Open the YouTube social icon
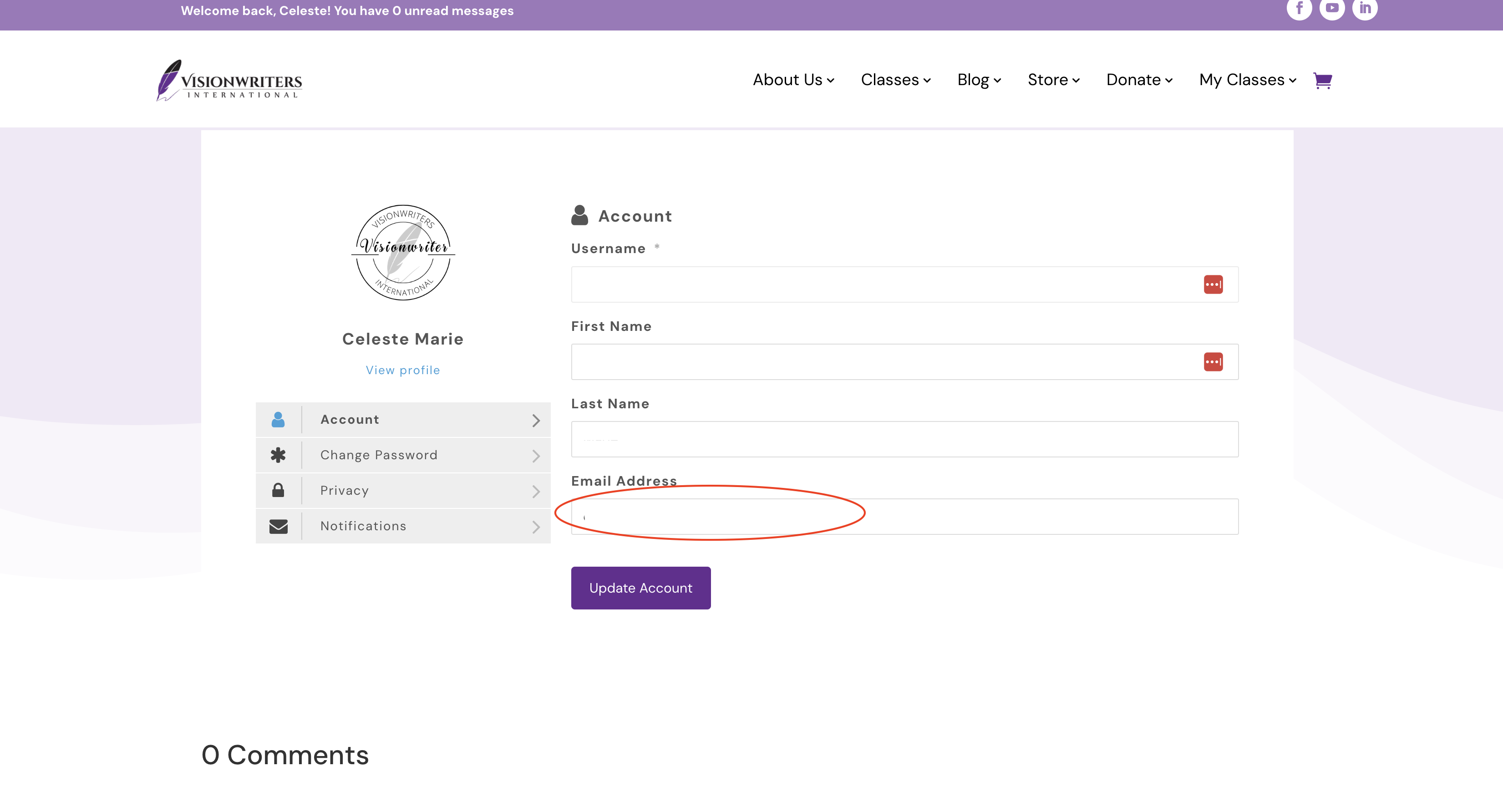1503x812 pixels. point(1332,8)
